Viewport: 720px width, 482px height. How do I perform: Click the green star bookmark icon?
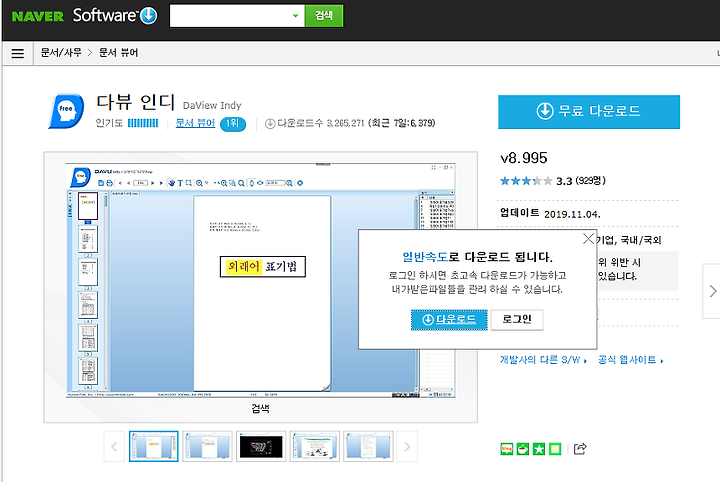tap(539, 448)
